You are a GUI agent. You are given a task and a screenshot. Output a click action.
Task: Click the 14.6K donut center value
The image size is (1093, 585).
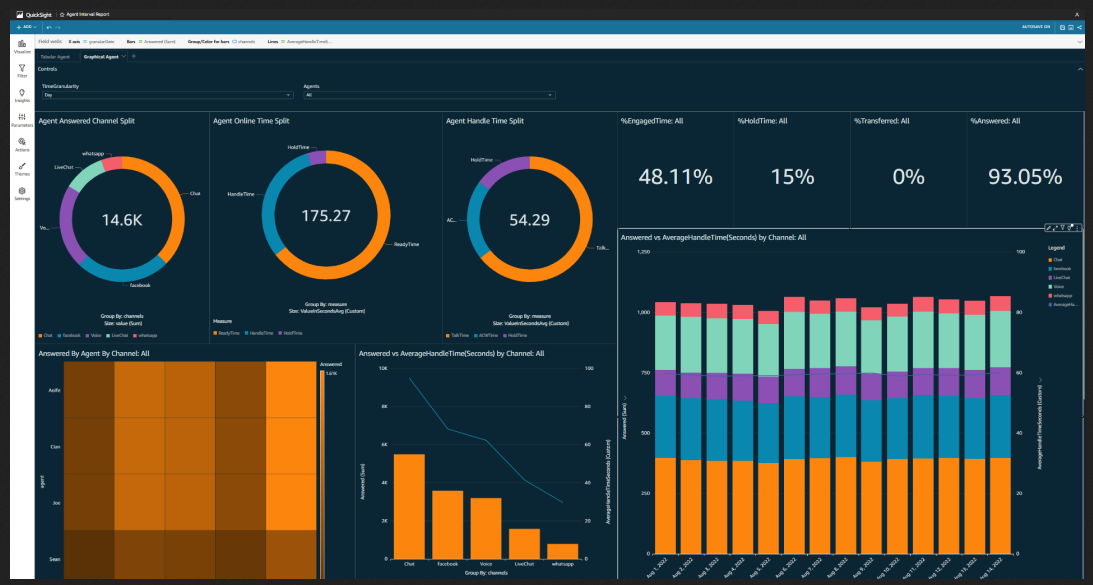pos(122,220)
